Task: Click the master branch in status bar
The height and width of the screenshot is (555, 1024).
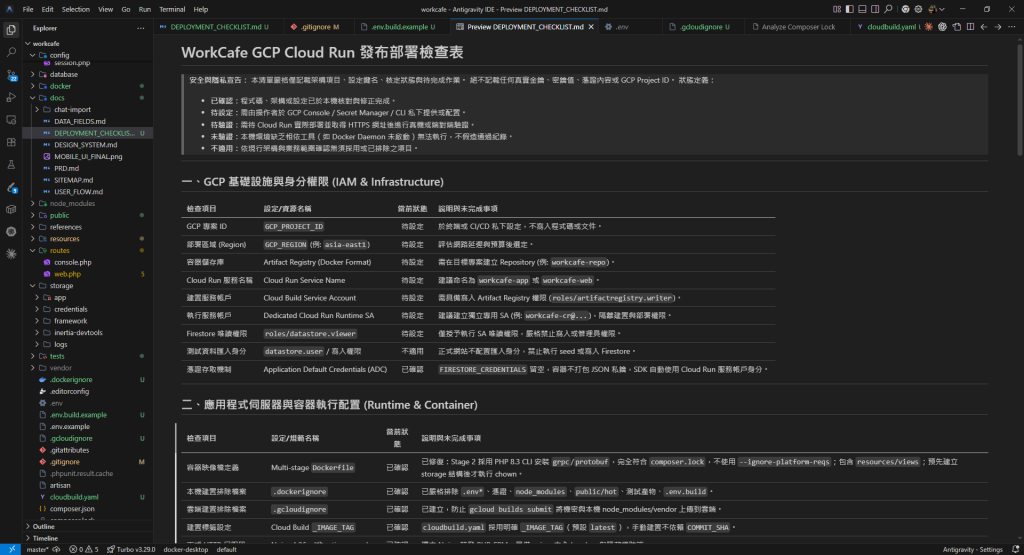Action: (x=37, y=549)
